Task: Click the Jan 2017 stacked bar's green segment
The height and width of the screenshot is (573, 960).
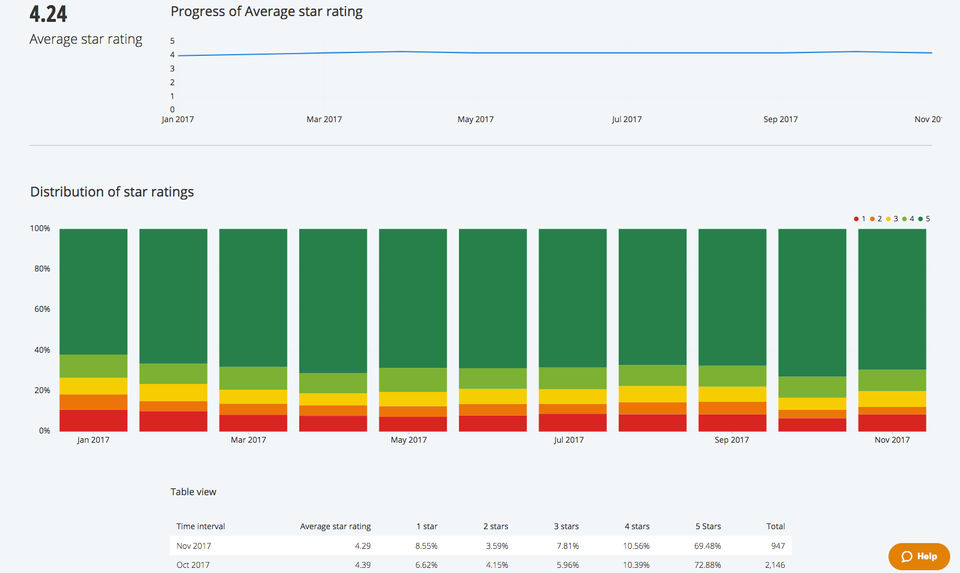Action: [x=93, y=290]
